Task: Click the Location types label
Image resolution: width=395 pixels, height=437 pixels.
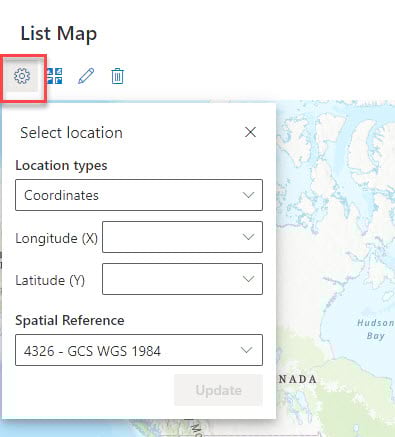Action: [x=61, y=166]
